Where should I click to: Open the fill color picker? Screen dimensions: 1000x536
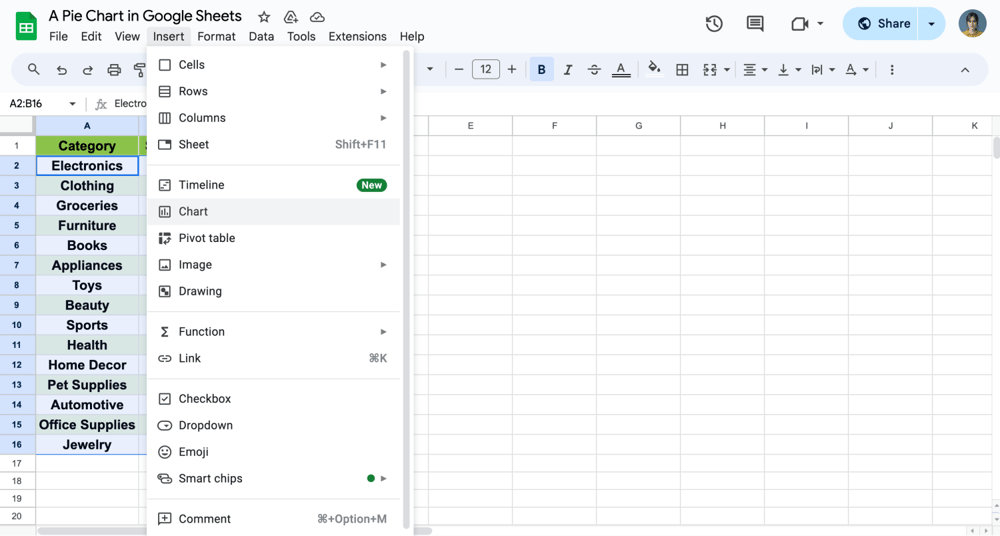(x=654, y=70)
